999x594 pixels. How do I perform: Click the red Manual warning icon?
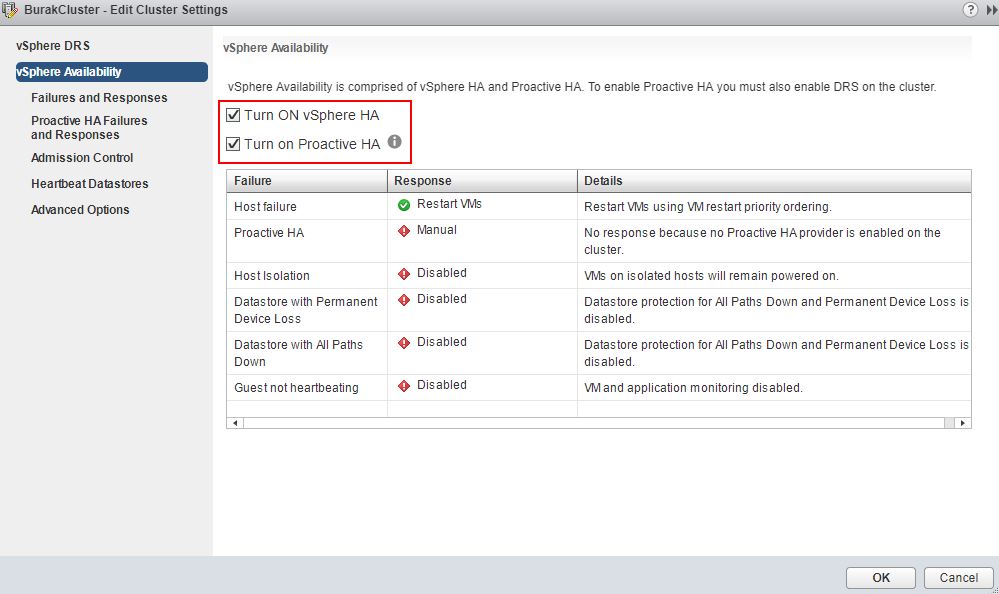tap(403, 231)
